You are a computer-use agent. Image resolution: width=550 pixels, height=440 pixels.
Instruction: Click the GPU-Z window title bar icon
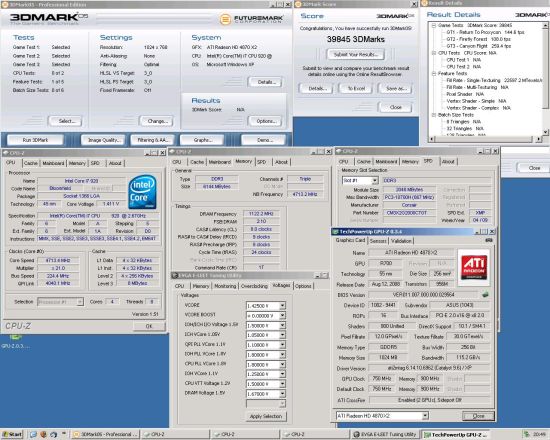pyautogui.click(x=335, y=232)
